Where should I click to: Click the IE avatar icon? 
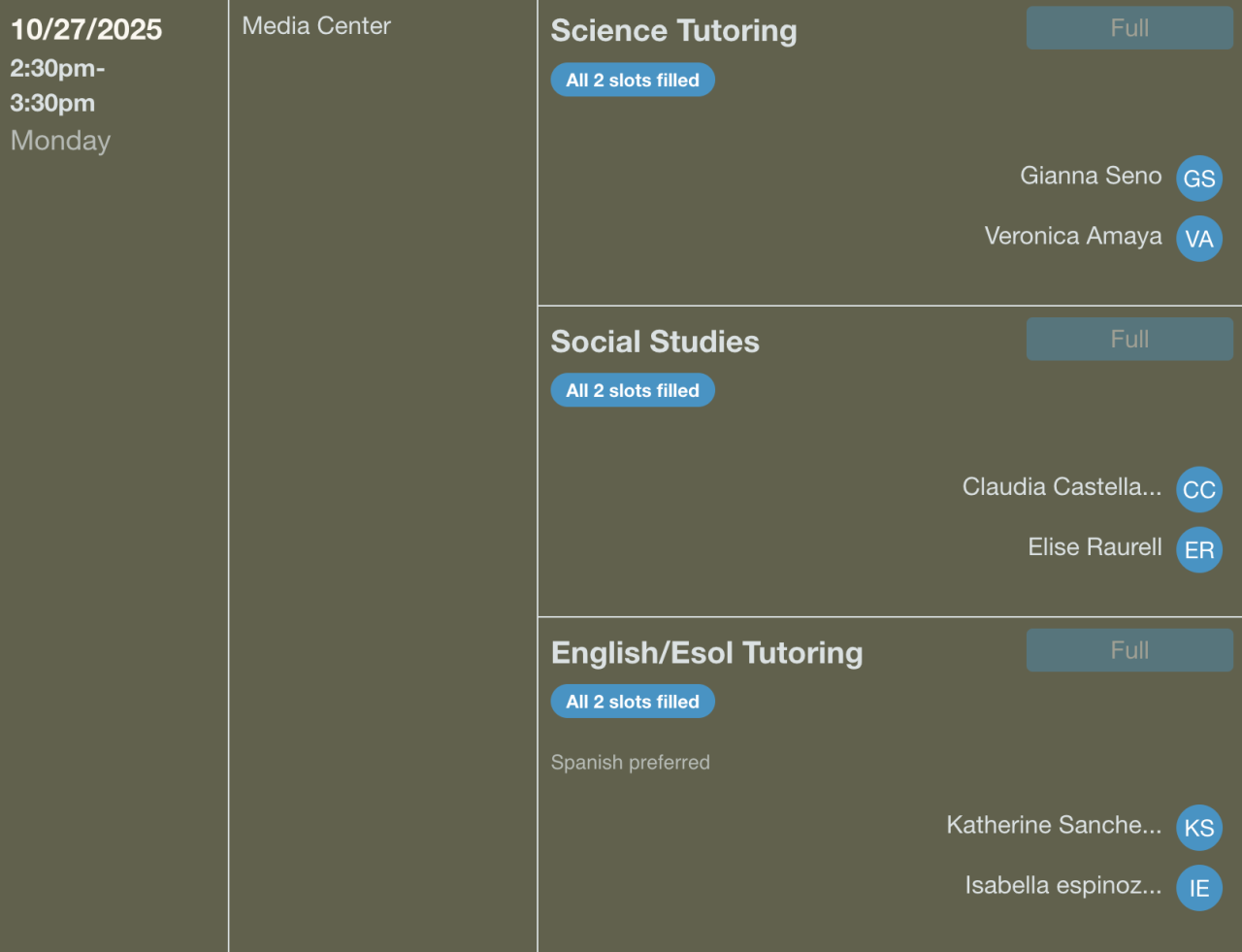click(1198, 888)
